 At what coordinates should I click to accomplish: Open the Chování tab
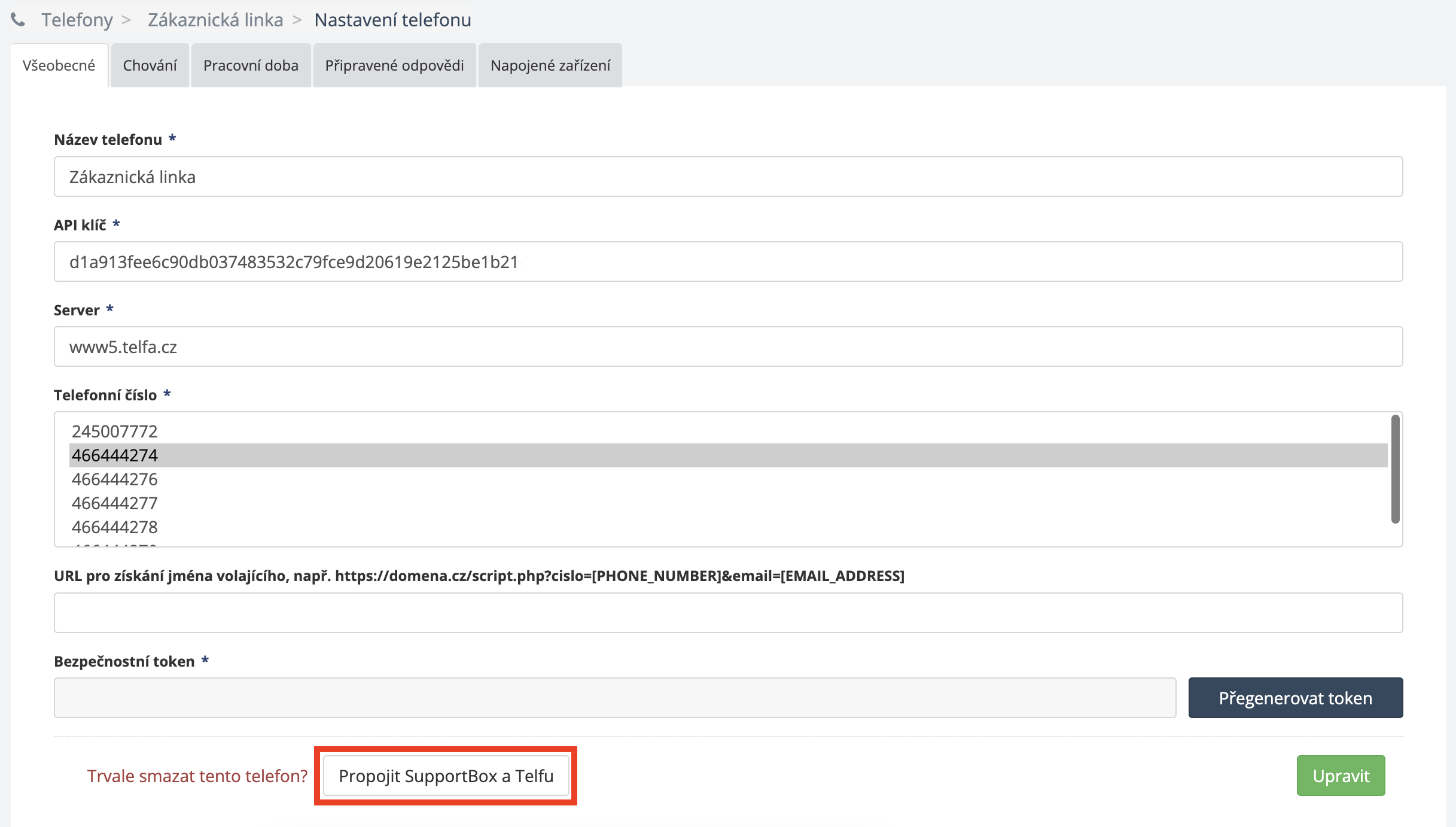[x=150, y=65]
